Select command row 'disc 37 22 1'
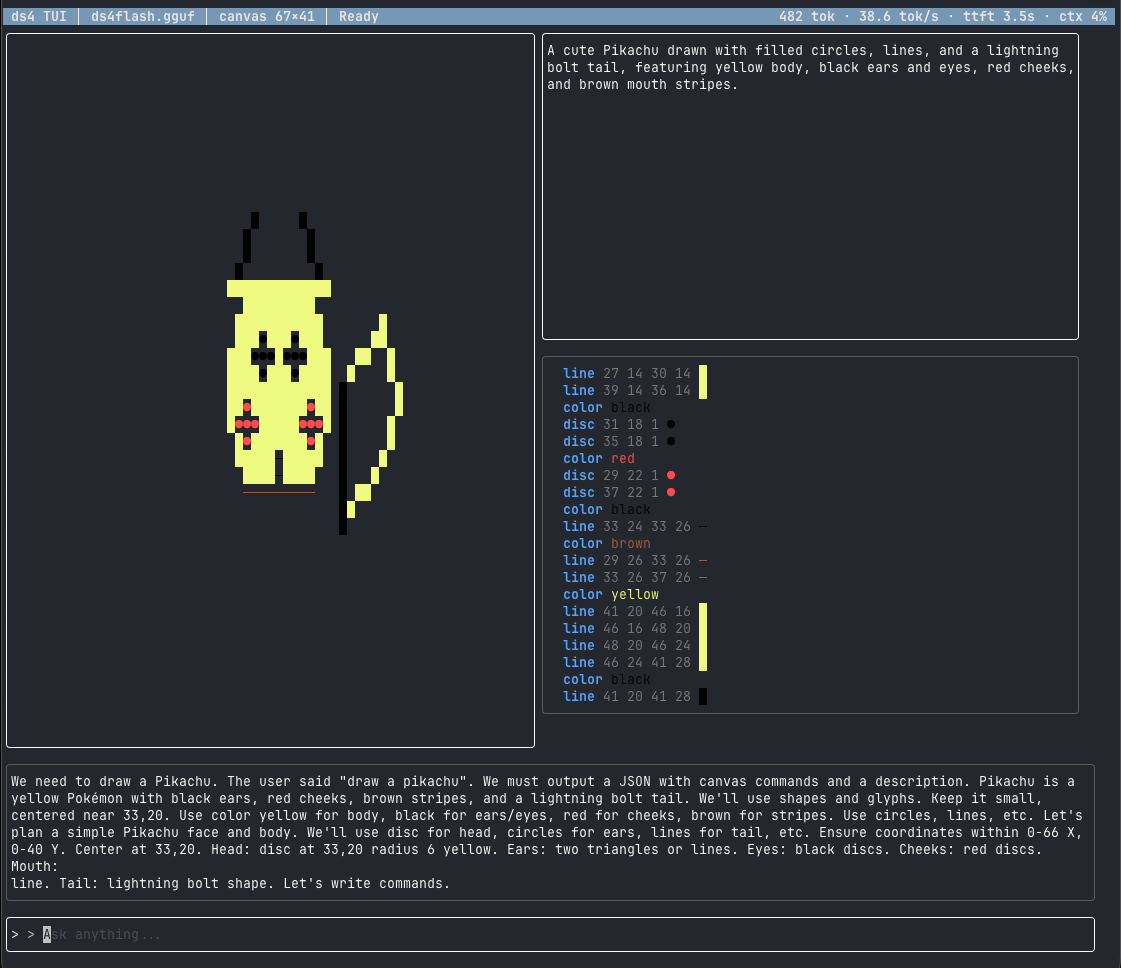 click(x=618, y=493)
